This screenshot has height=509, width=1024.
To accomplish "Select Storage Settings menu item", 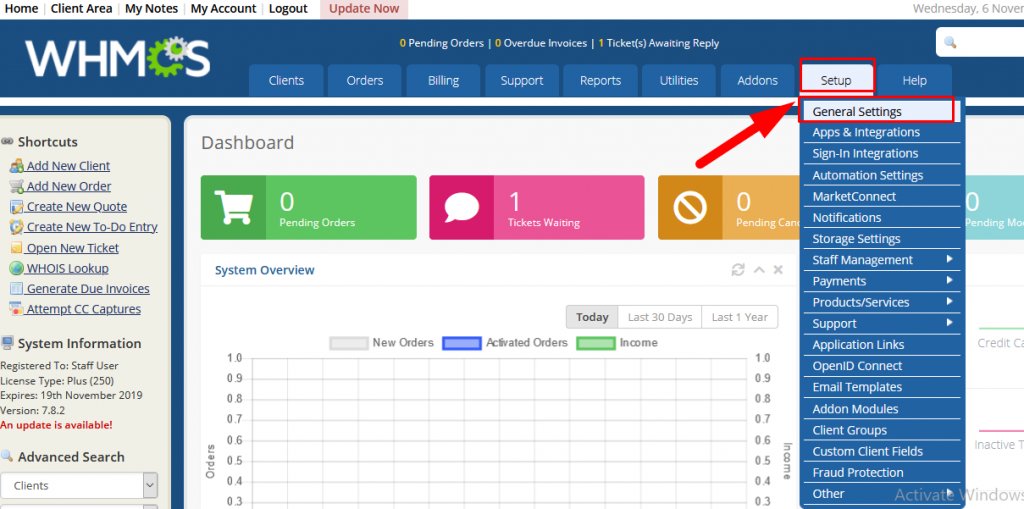I will [880, 238].
